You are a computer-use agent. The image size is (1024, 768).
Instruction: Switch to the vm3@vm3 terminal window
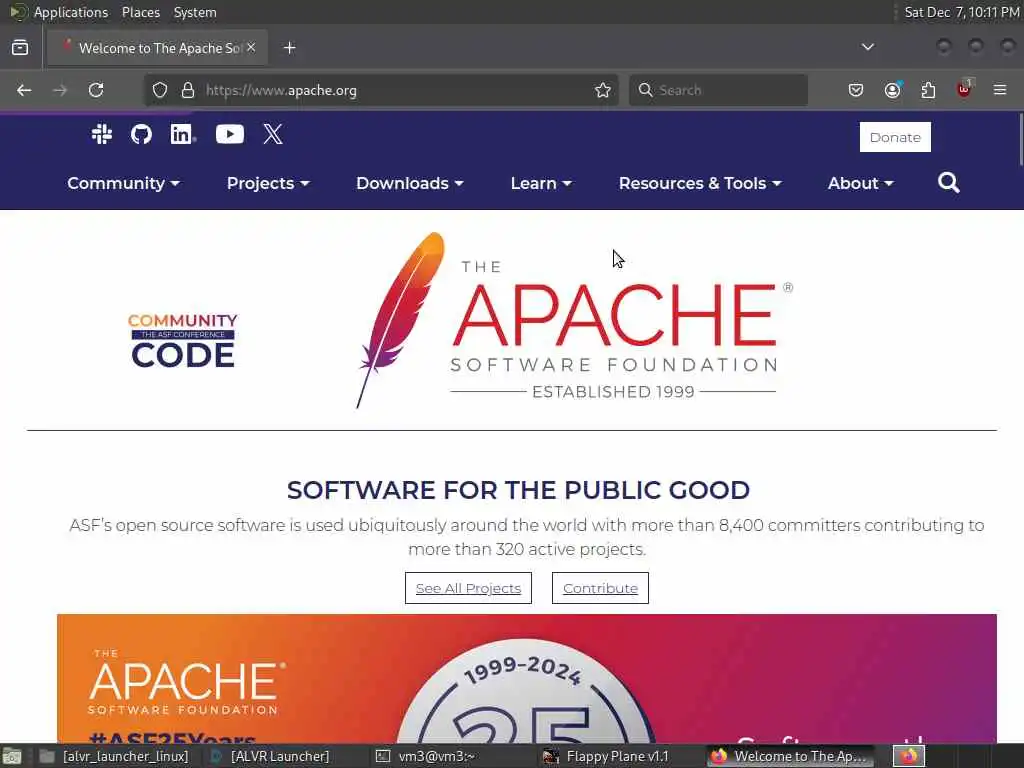(x=451, y=756)
